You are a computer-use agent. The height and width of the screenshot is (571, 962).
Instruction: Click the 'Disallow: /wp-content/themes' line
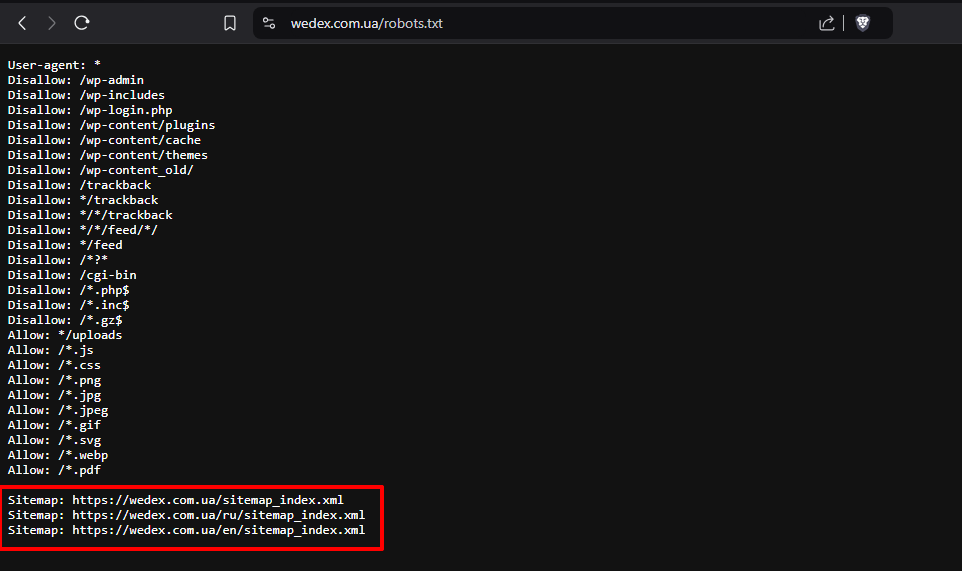point(107,155)
